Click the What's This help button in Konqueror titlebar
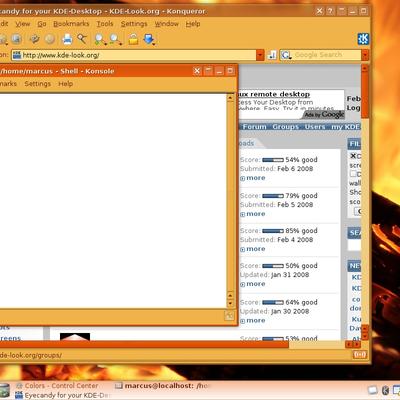This screenshot has width=400, height=400. click(330, 11)
